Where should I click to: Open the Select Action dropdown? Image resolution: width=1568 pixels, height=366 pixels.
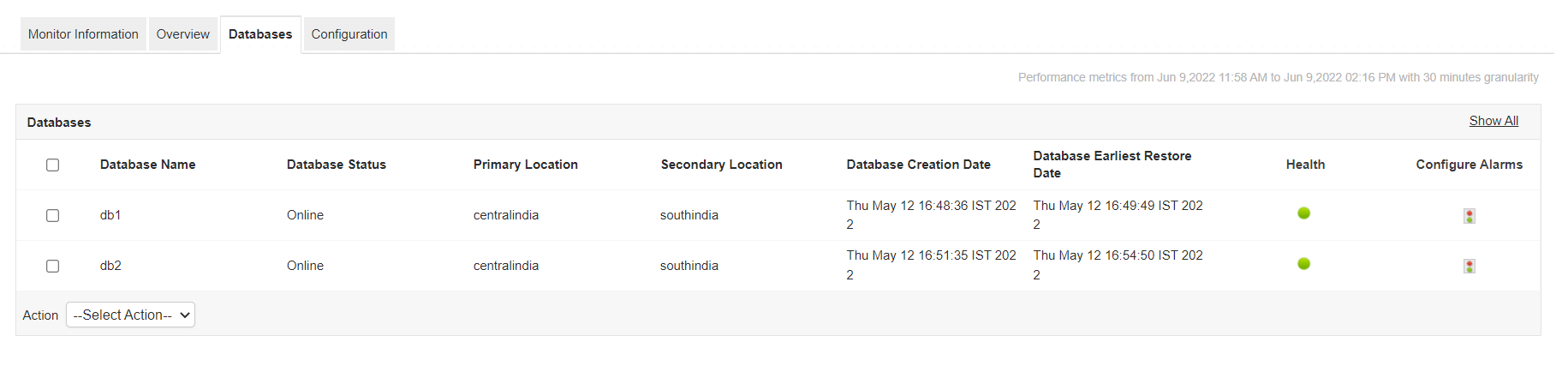(x=130, y=315)
